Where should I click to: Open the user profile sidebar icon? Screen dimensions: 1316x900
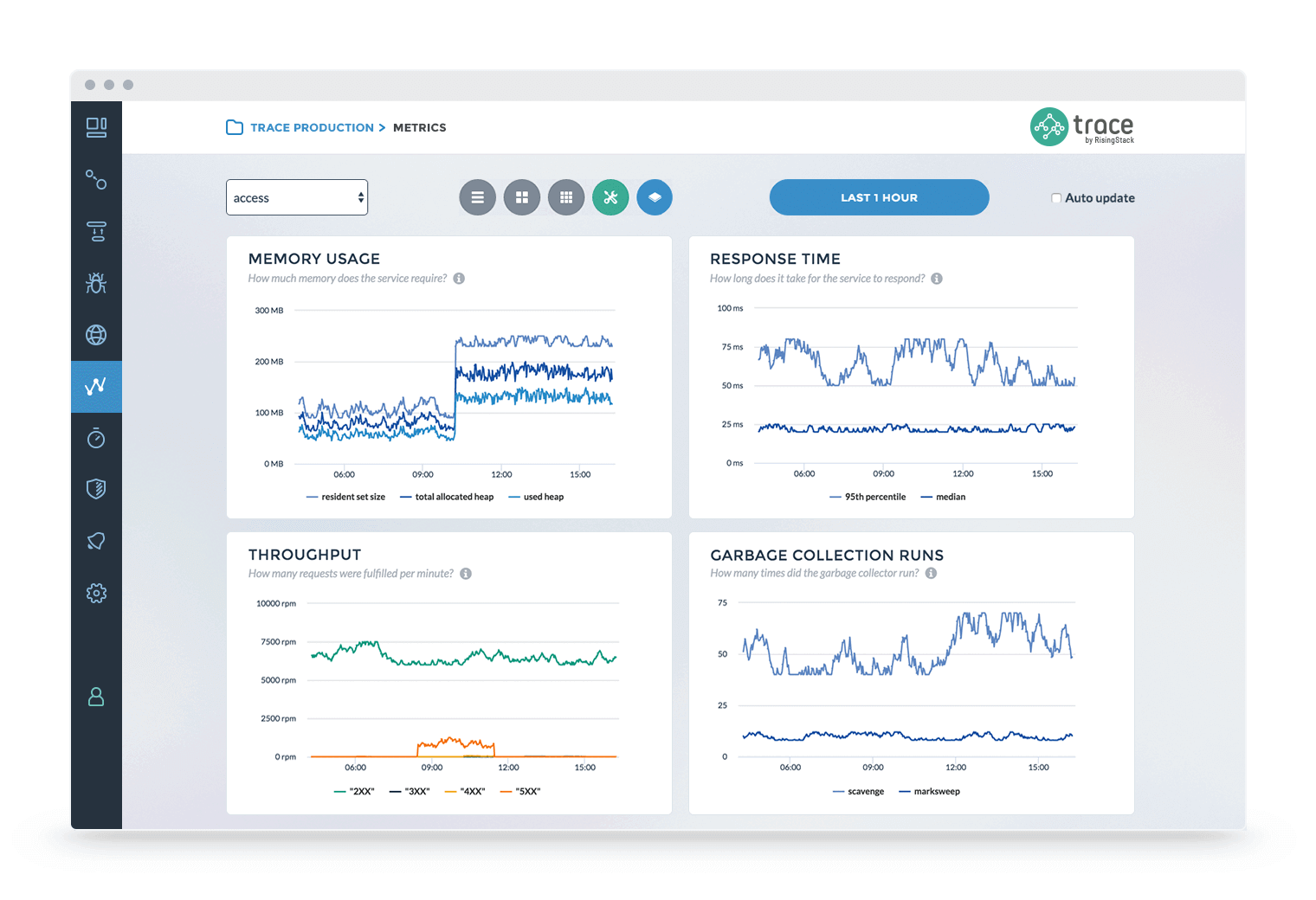96,697
